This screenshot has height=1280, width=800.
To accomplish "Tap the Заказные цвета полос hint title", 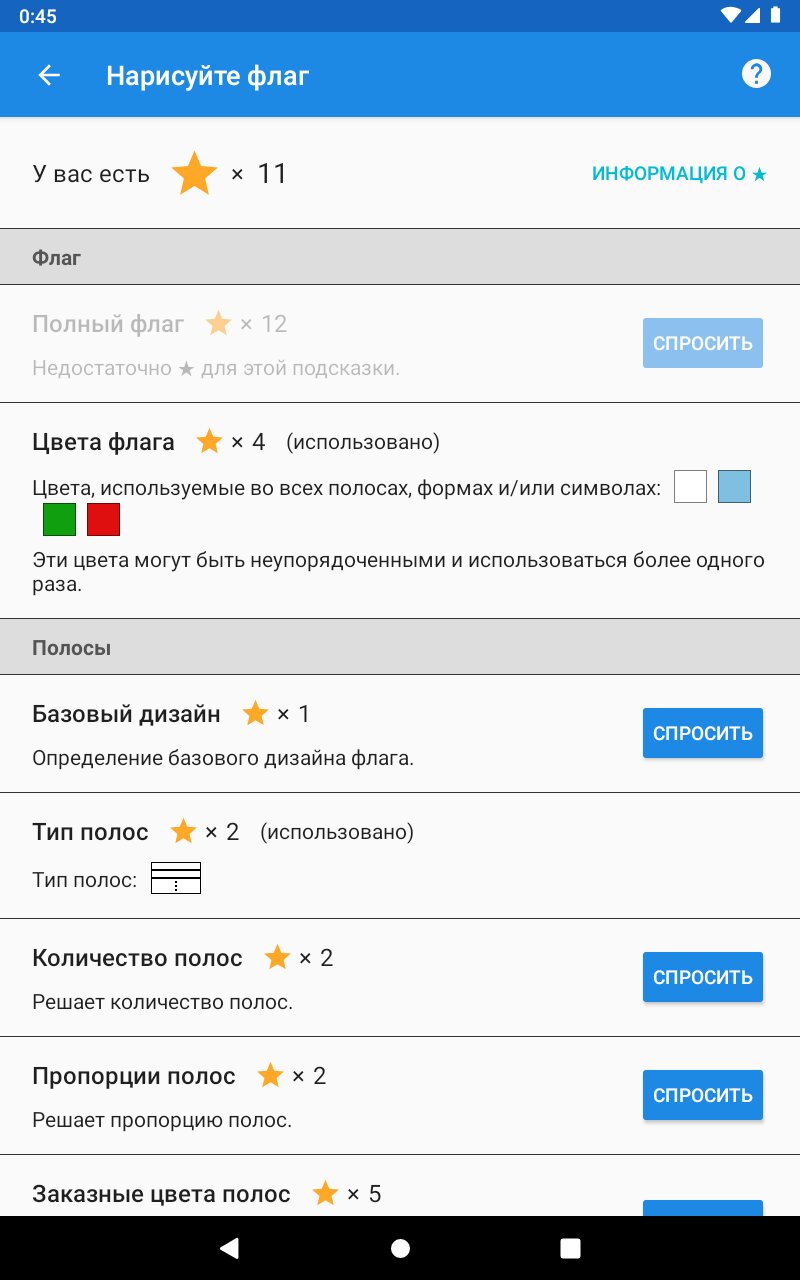I will point(161,1194).
